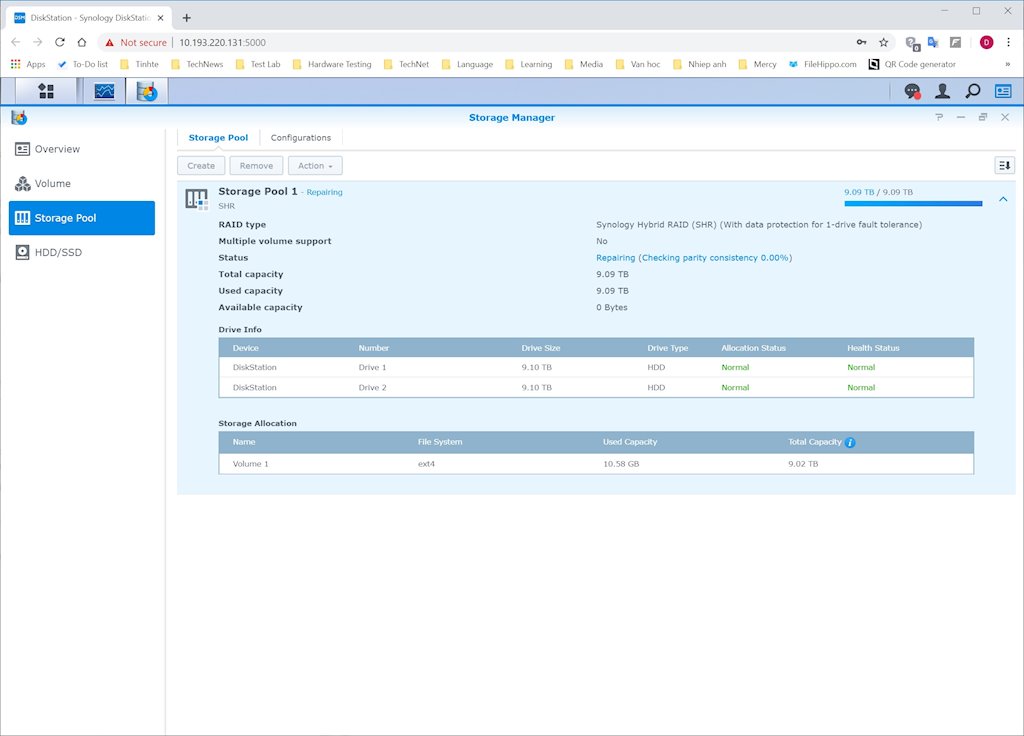
Task: Click the Total Capacity info icon
Action: point(850,442)
